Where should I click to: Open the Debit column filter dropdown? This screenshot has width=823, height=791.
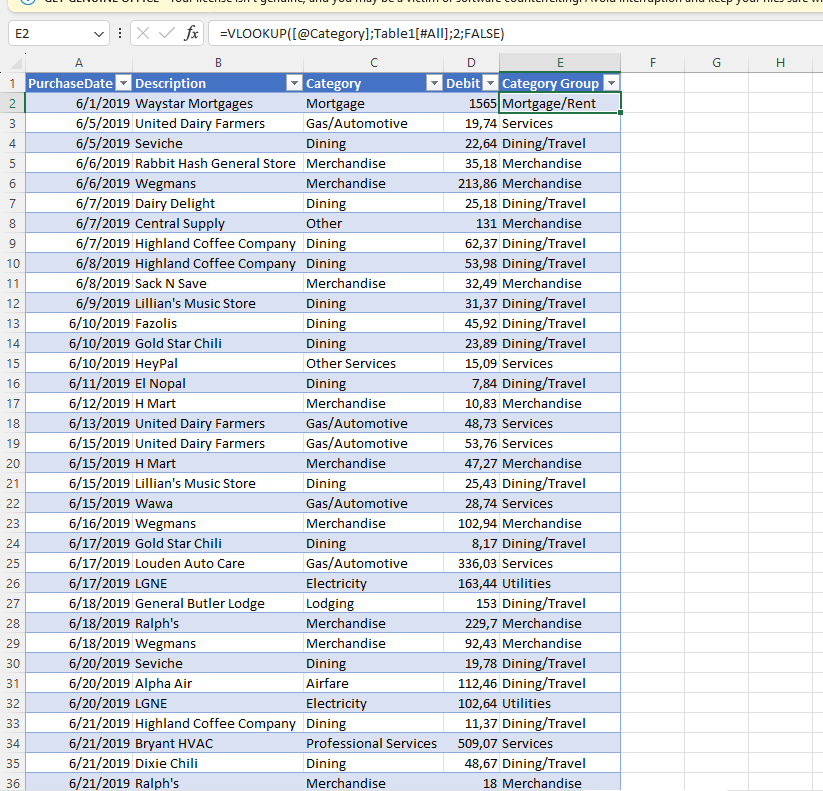point(490,83)
